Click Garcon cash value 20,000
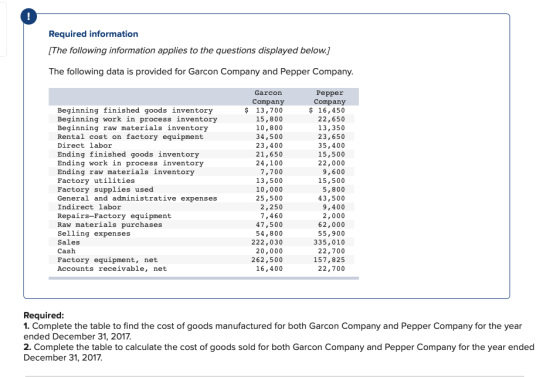Screen dimensions: 560x377 (x=269, y=251)
